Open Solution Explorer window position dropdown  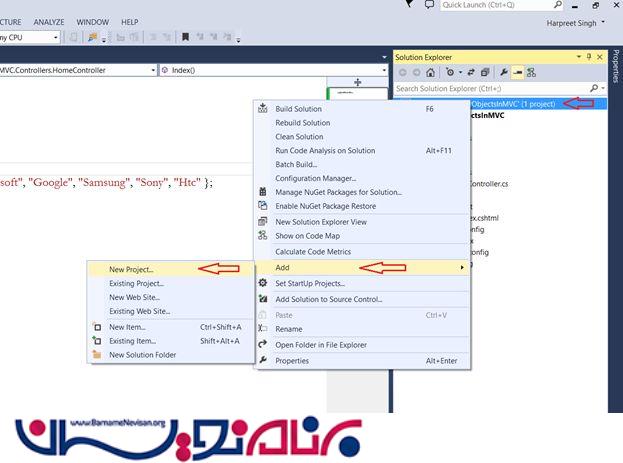click(579, 57)
